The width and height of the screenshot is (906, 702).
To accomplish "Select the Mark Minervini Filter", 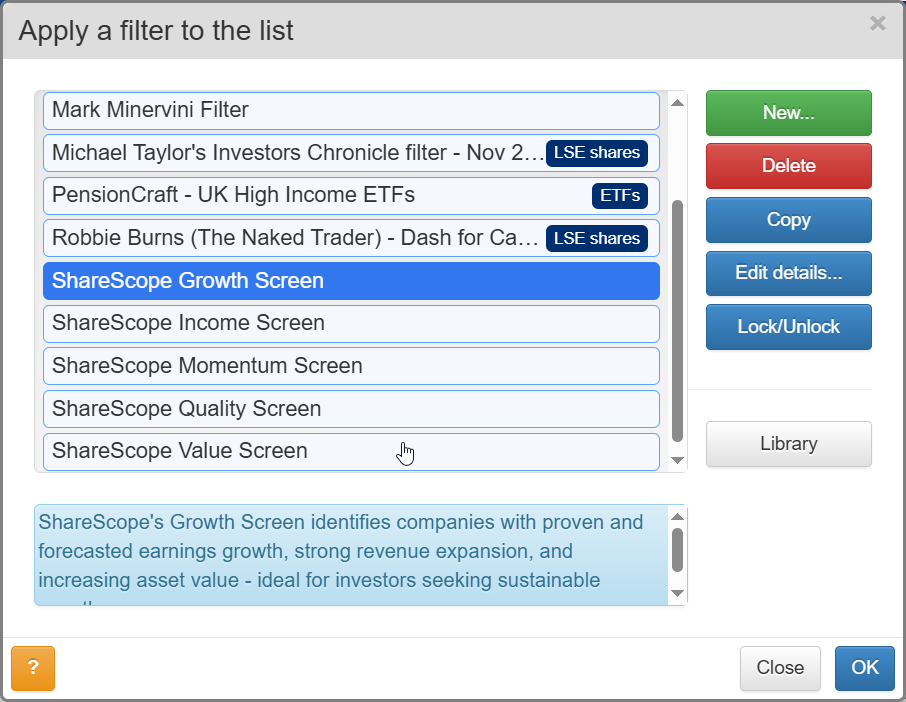I will pos(351,110).
